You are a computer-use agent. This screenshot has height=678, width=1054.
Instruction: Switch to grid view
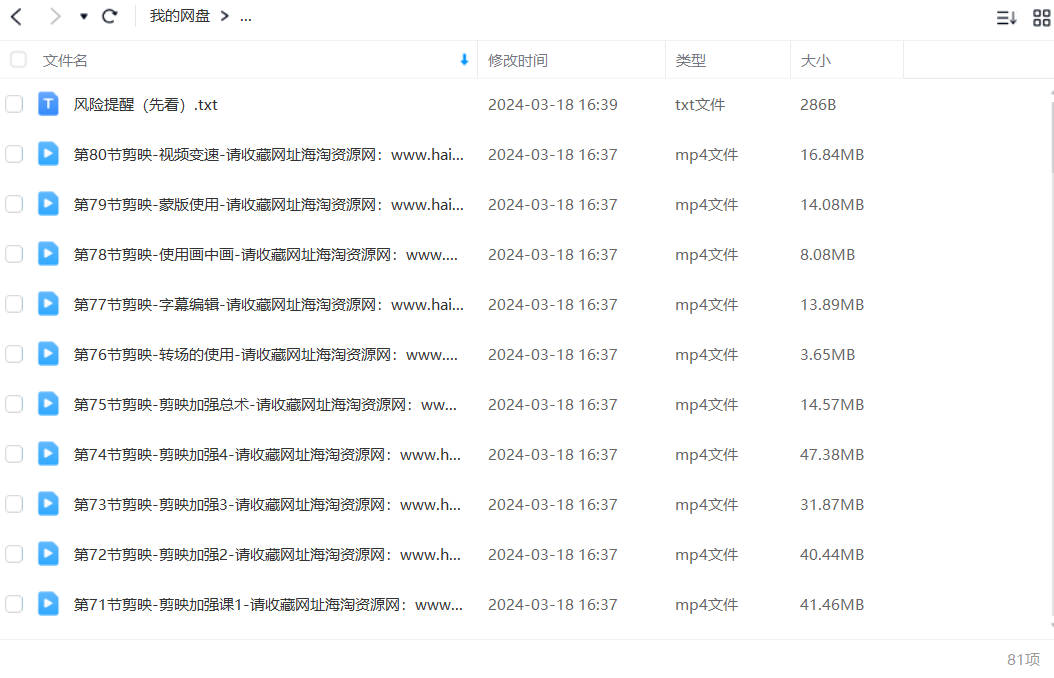(x=1041, y=17)
